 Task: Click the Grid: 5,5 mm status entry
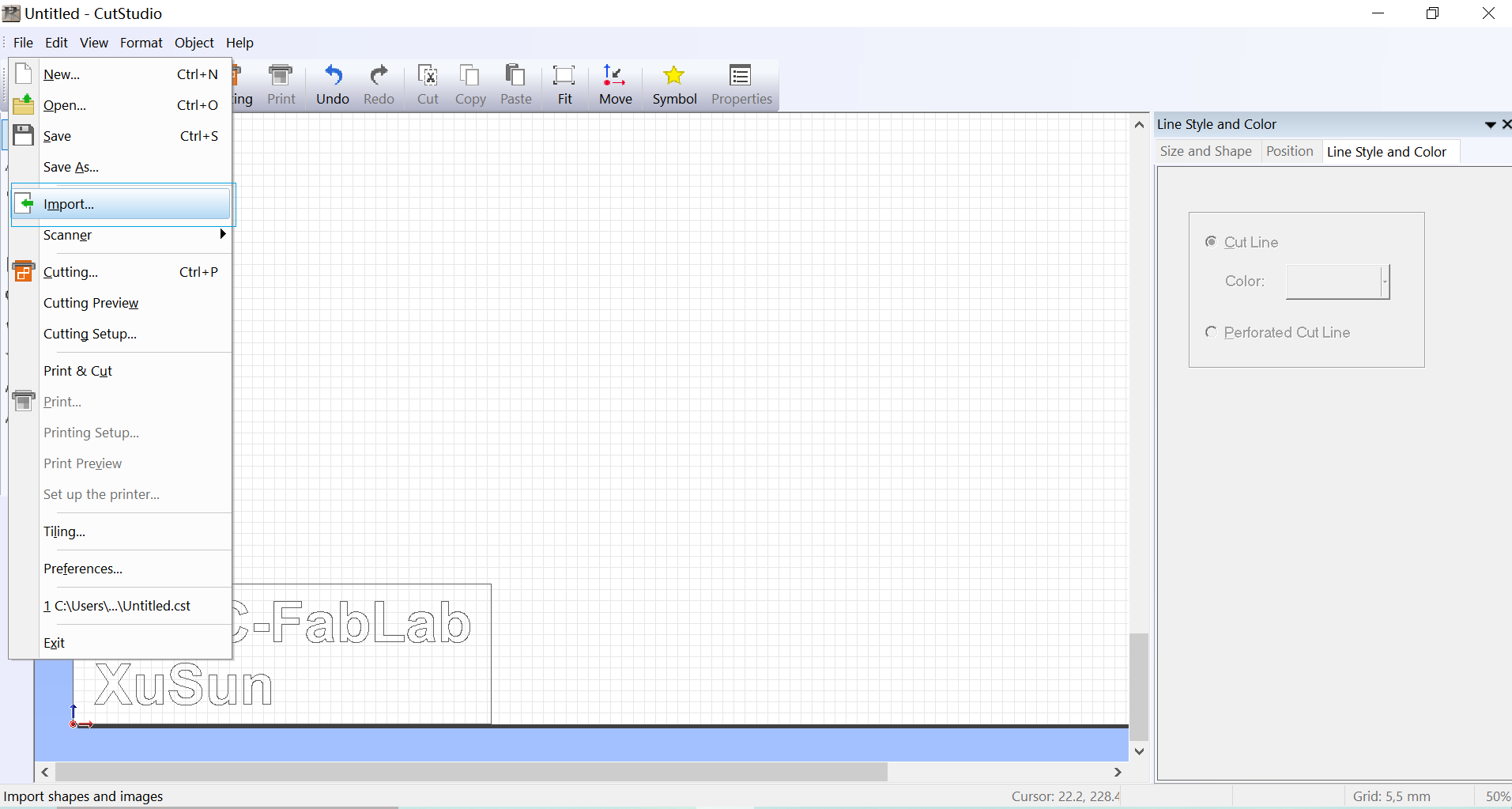(x=1391, y=796)
